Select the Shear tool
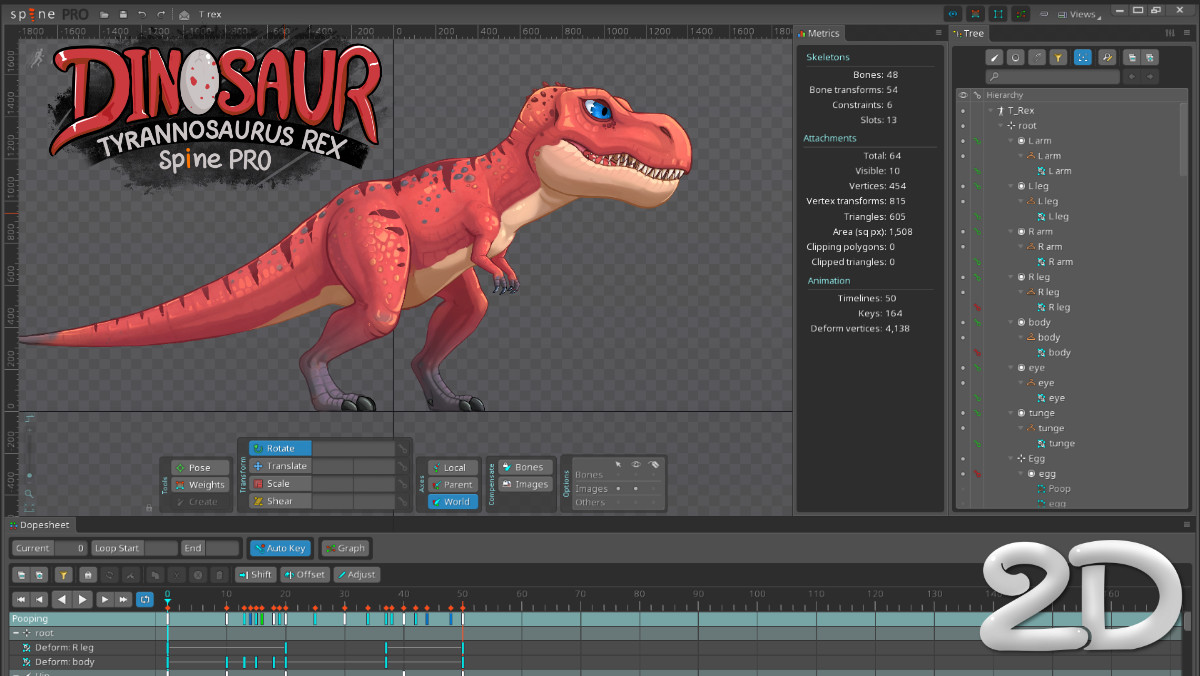Screen dimensions: 1200x676 coord(279,501)
